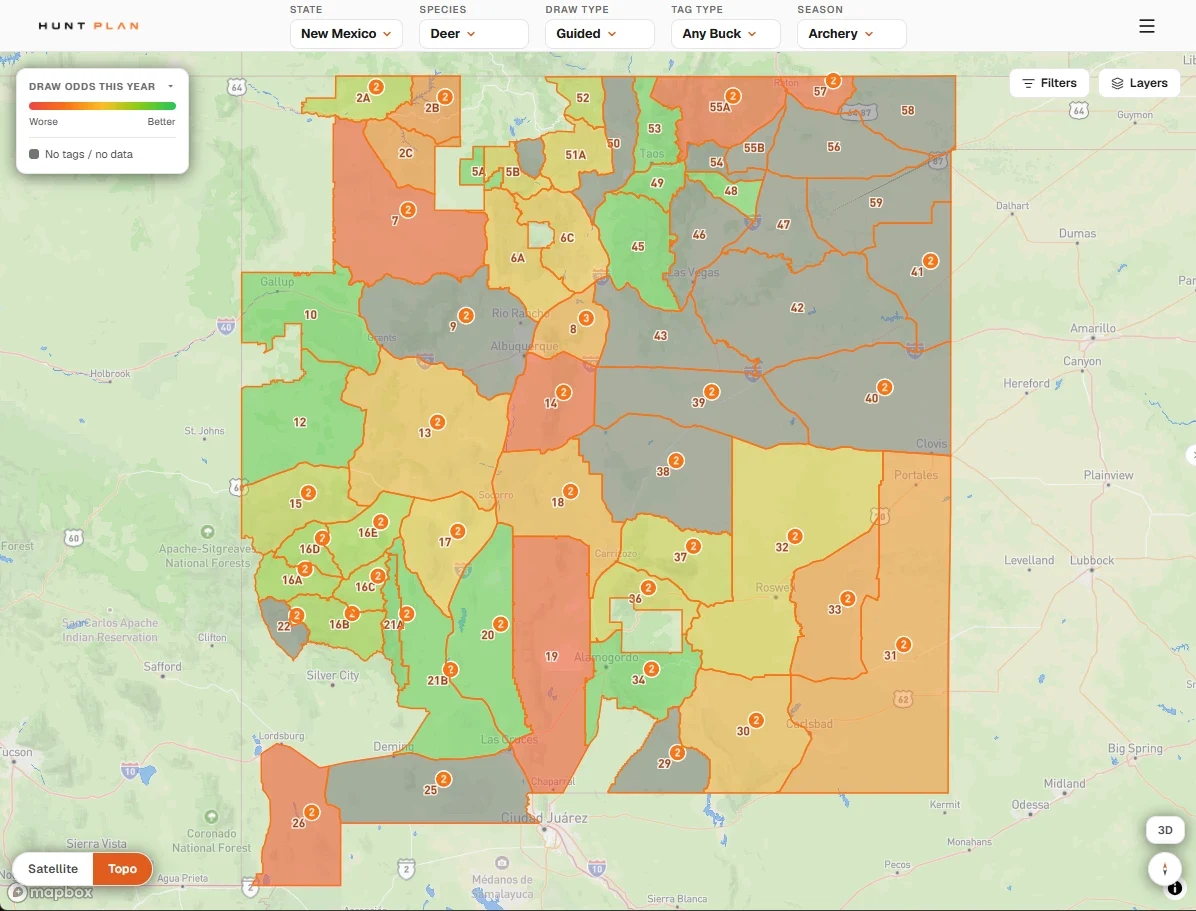The image size is (1196, 911).
Task: Click the badge numbered 3 on unit 8
Action: point(586,318)
